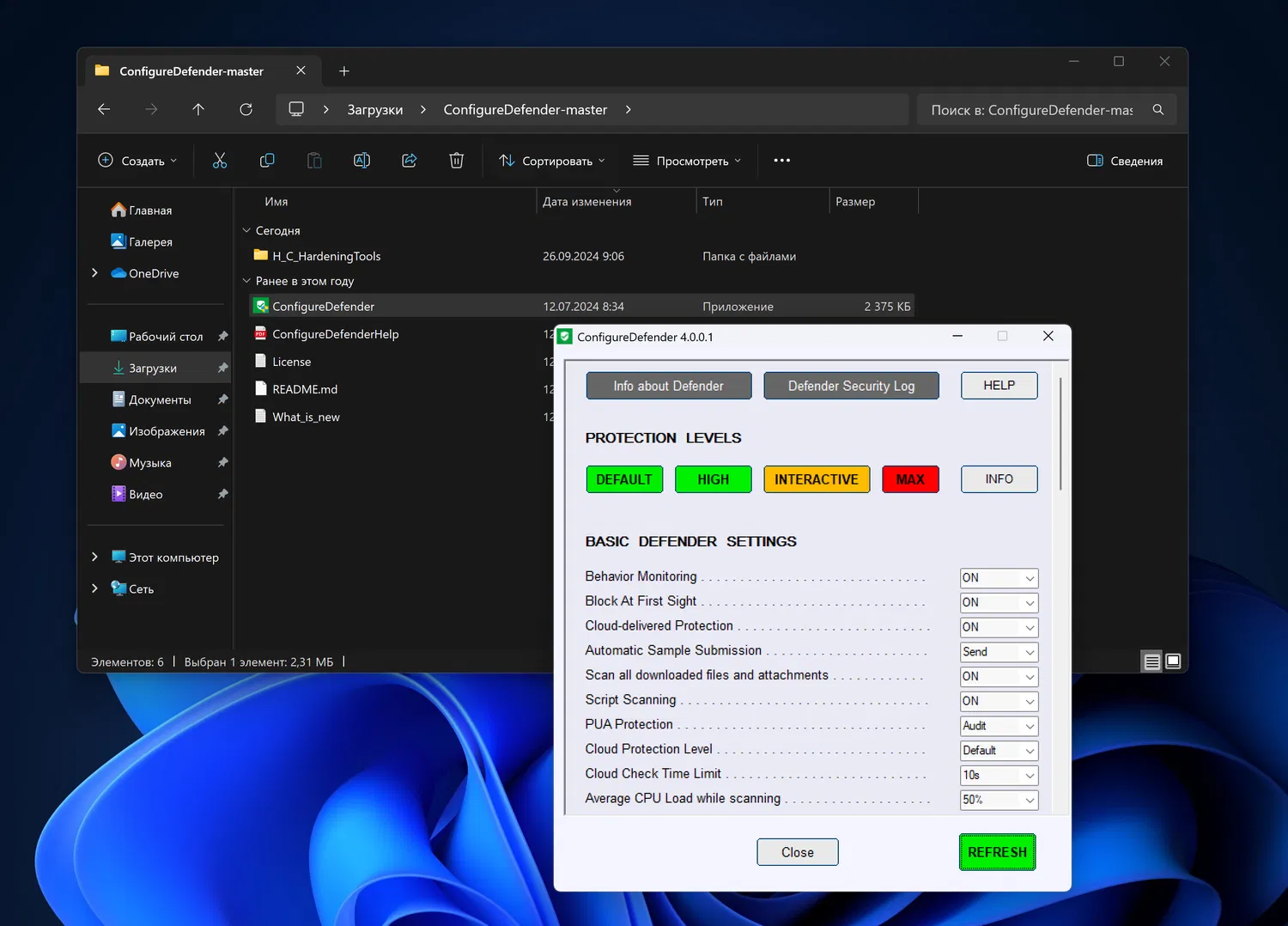Collapse the Сегодня file group
Viewport: 1288px width, 926px height.
(x=246, y=230)
